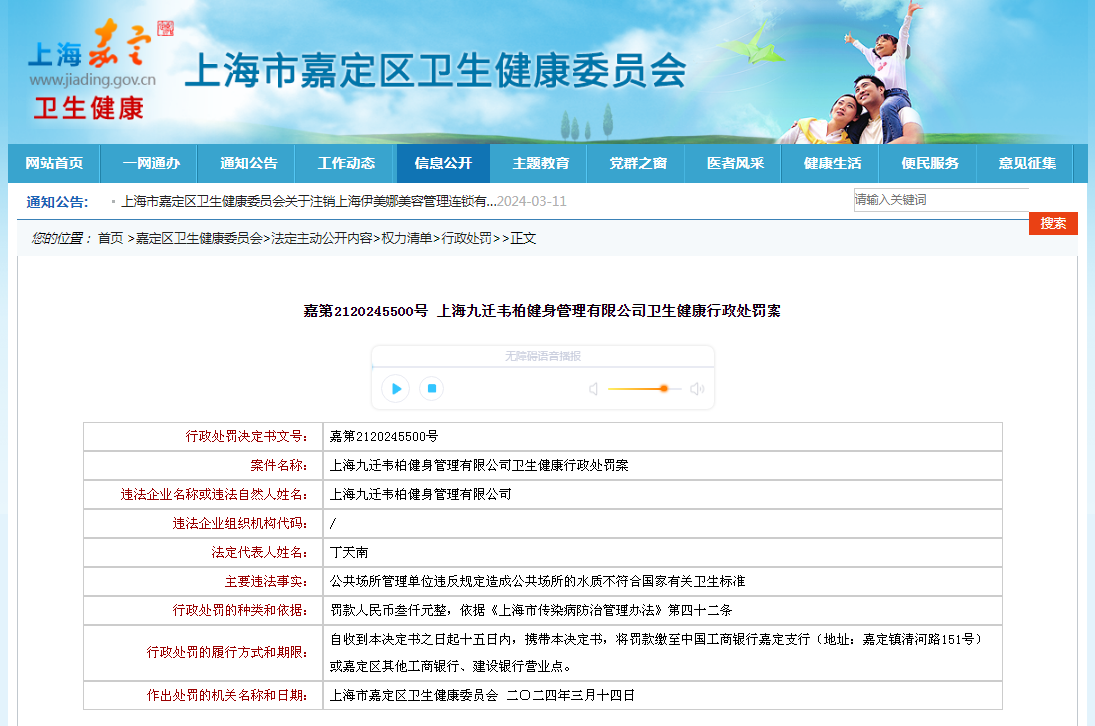Viewport: 1095px width, 726px height.
Task: Click the 作出处罚的机关名称和日期 label
Action: [227, 696]
